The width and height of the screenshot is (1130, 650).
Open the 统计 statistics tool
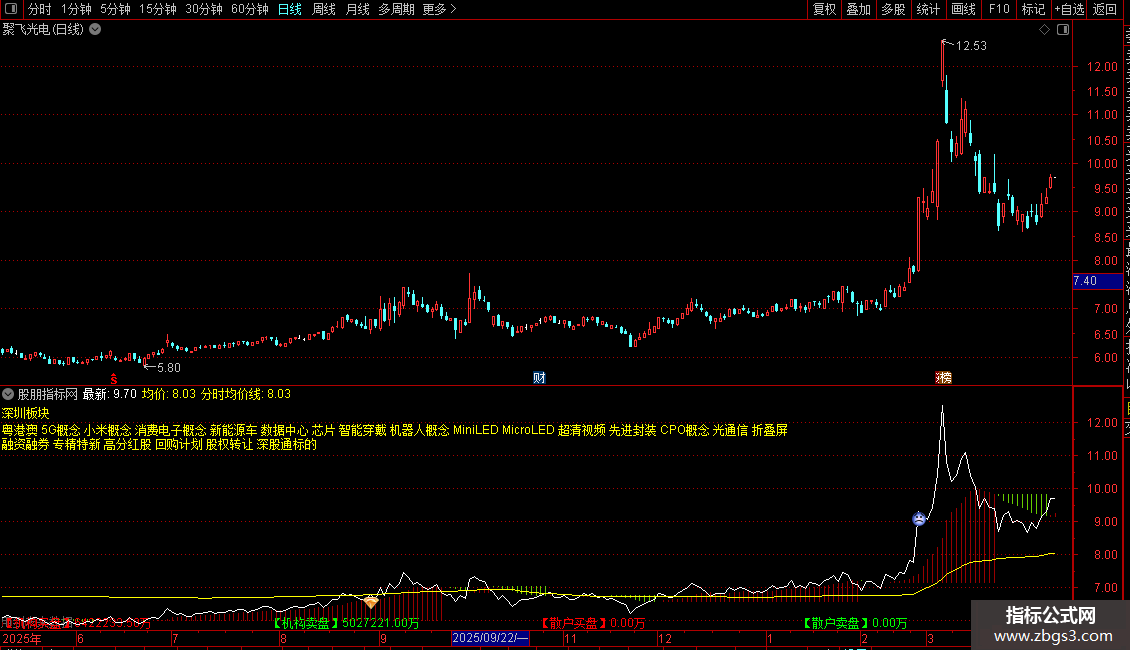[x=927, y=9]
